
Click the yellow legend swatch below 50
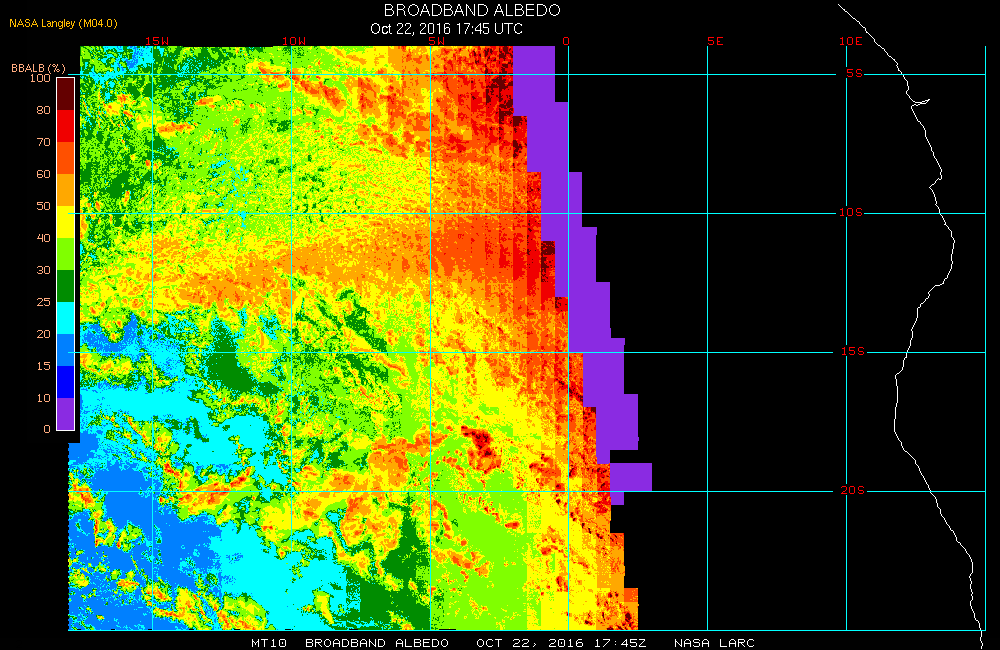point(66,222)
